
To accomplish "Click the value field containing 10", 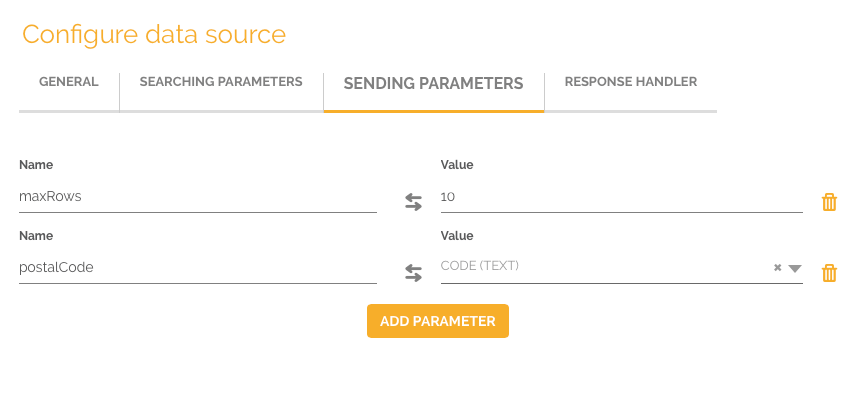I will (622, 197).
